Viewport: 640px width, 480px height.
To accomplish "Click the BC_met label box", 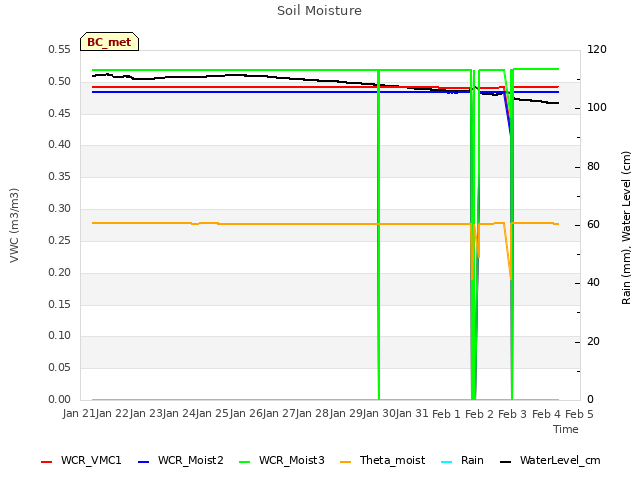I will coord(109,42).
